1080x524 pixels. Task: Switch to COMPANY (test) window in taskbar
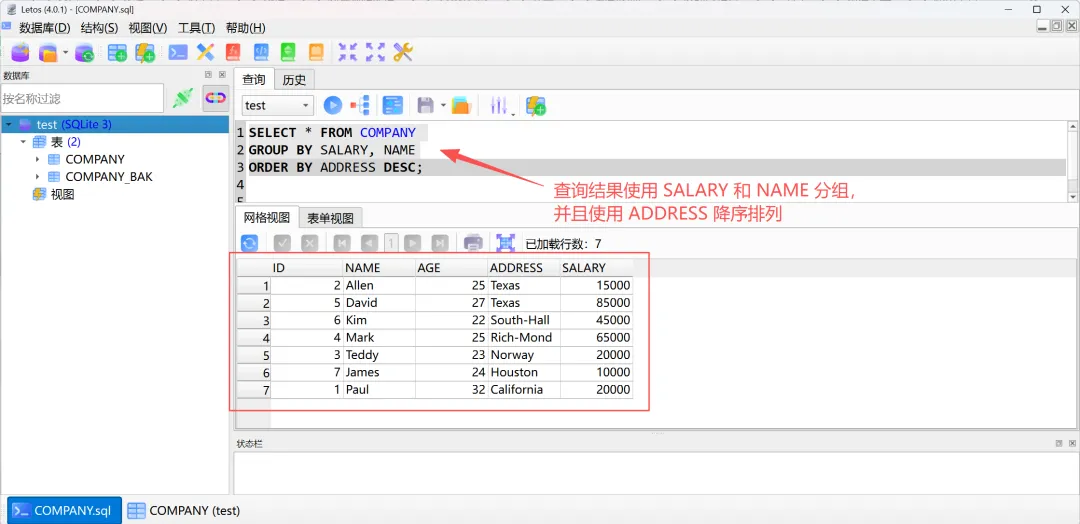tap(184, 510)
